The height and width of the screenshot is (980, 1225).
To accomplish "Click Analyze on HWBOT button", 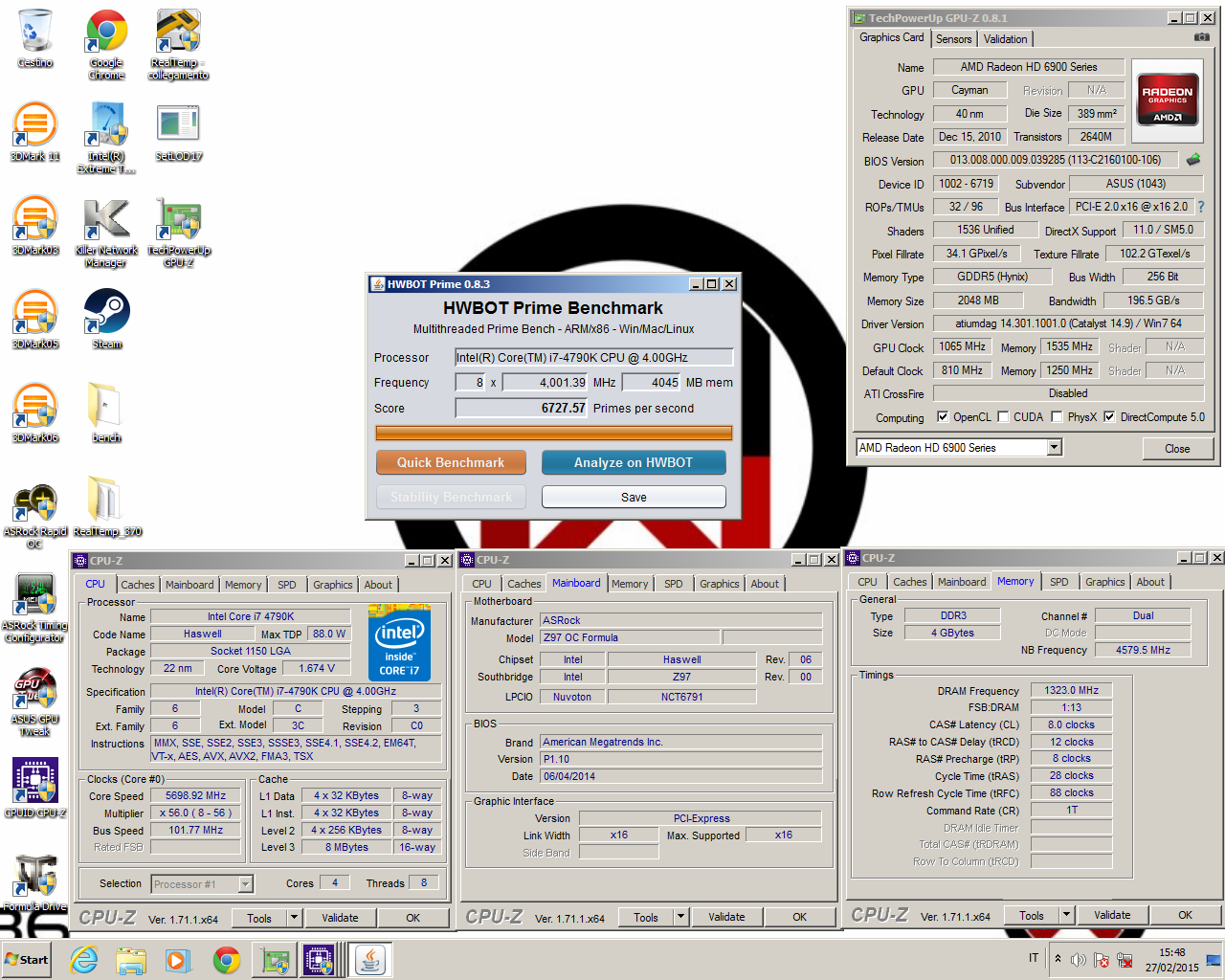I will click(x=634, y=462).
